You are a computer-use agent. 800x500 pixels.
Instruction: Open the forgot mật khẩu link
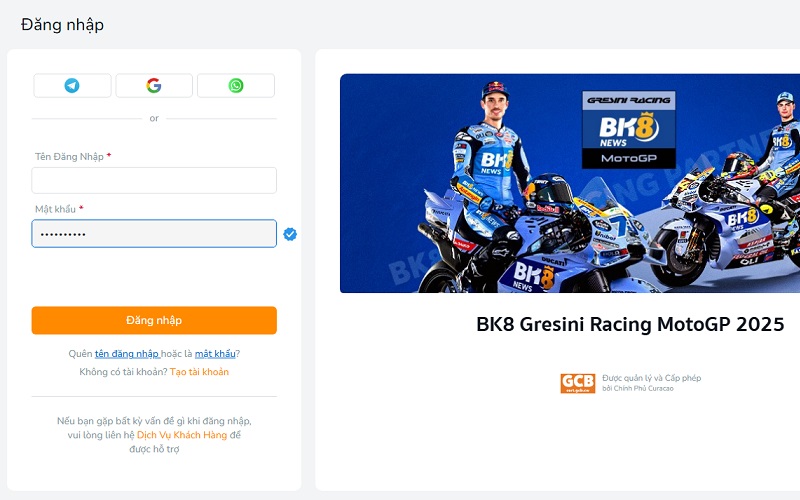coord(215,354)
